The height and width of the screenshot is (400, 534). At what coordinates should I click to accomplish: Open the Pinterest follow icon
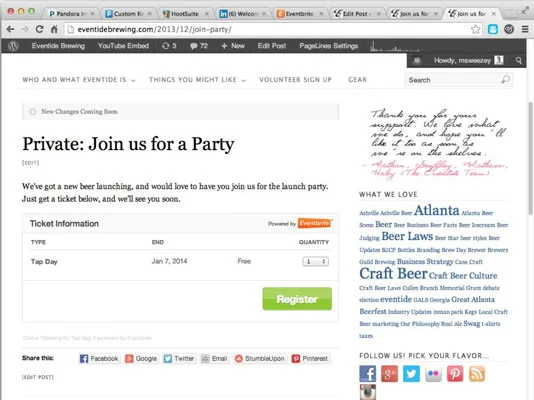455,373
